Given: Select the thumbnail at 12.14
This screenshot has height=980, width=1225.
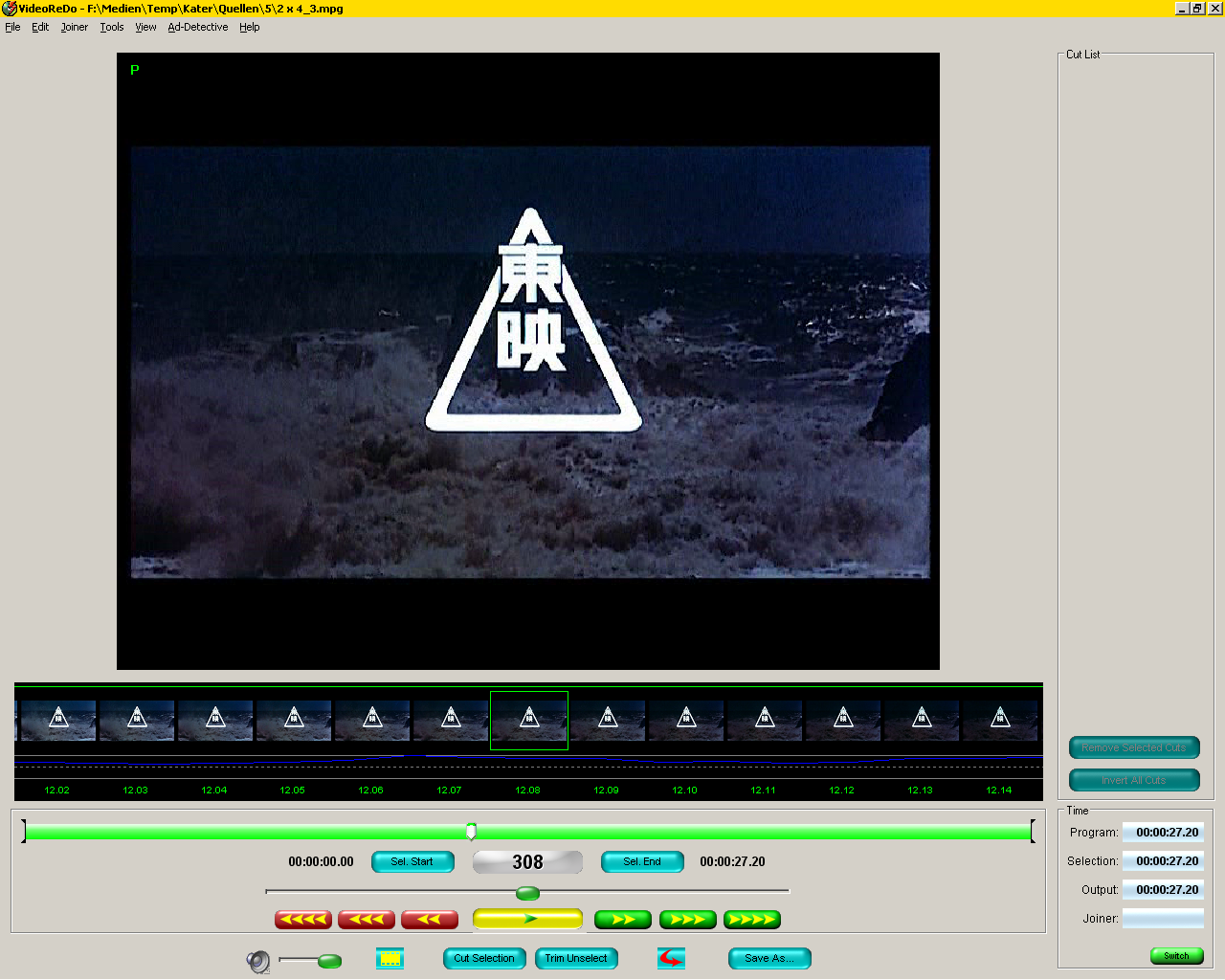Looking at the screenshot, I should [1000, 721].
